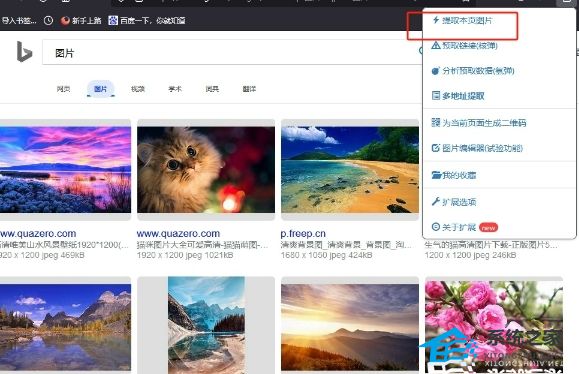Open the 导入书签 bookmark
Viewport: 579px width, 374px height.
click(19, 20)
